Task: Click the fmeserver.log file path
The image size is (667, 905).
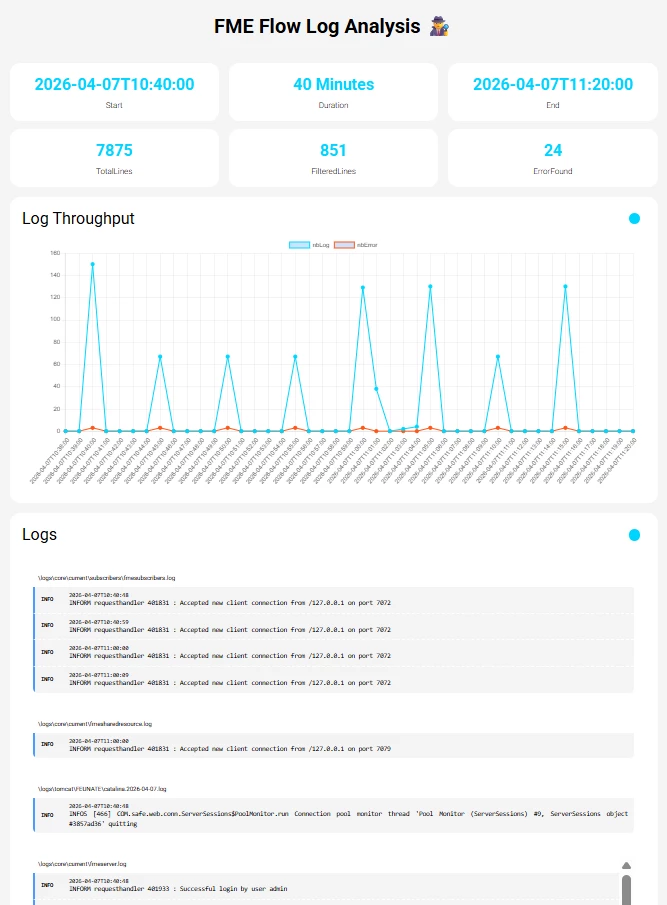Action: click(x=82, y=864)
